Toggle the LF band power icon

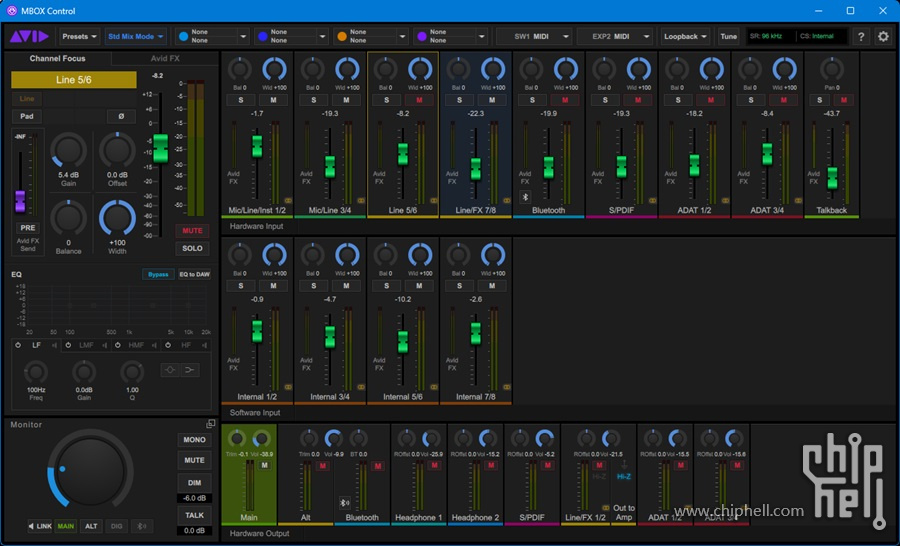click(x=18, y=345)
